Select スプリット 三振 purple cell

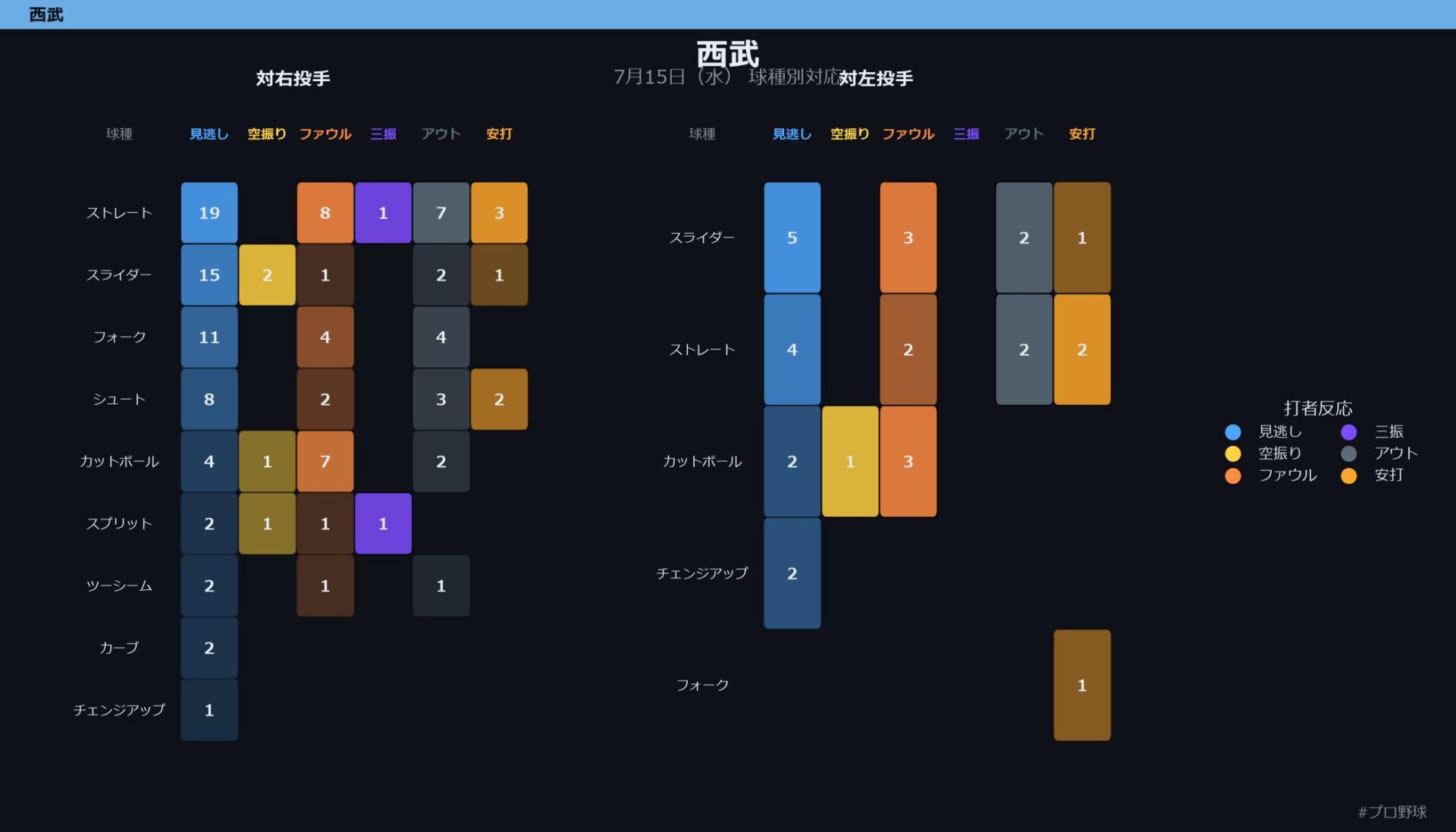coord(383,524)
